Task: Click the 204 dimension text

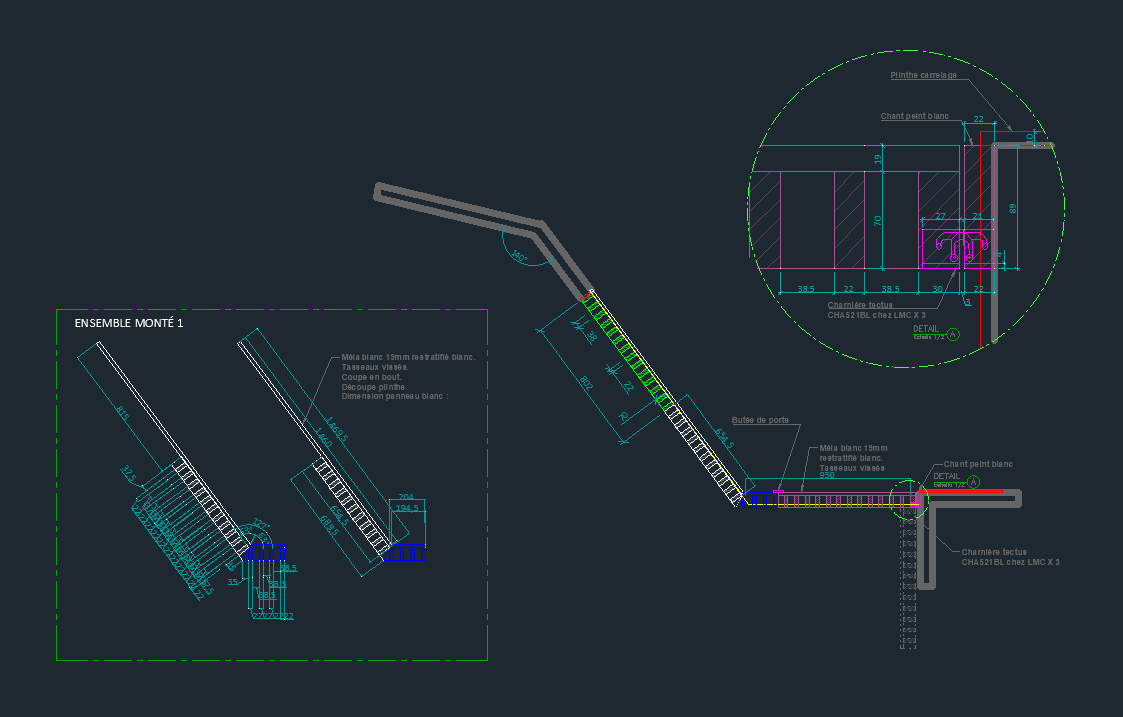Action: (x=406, y=497)
